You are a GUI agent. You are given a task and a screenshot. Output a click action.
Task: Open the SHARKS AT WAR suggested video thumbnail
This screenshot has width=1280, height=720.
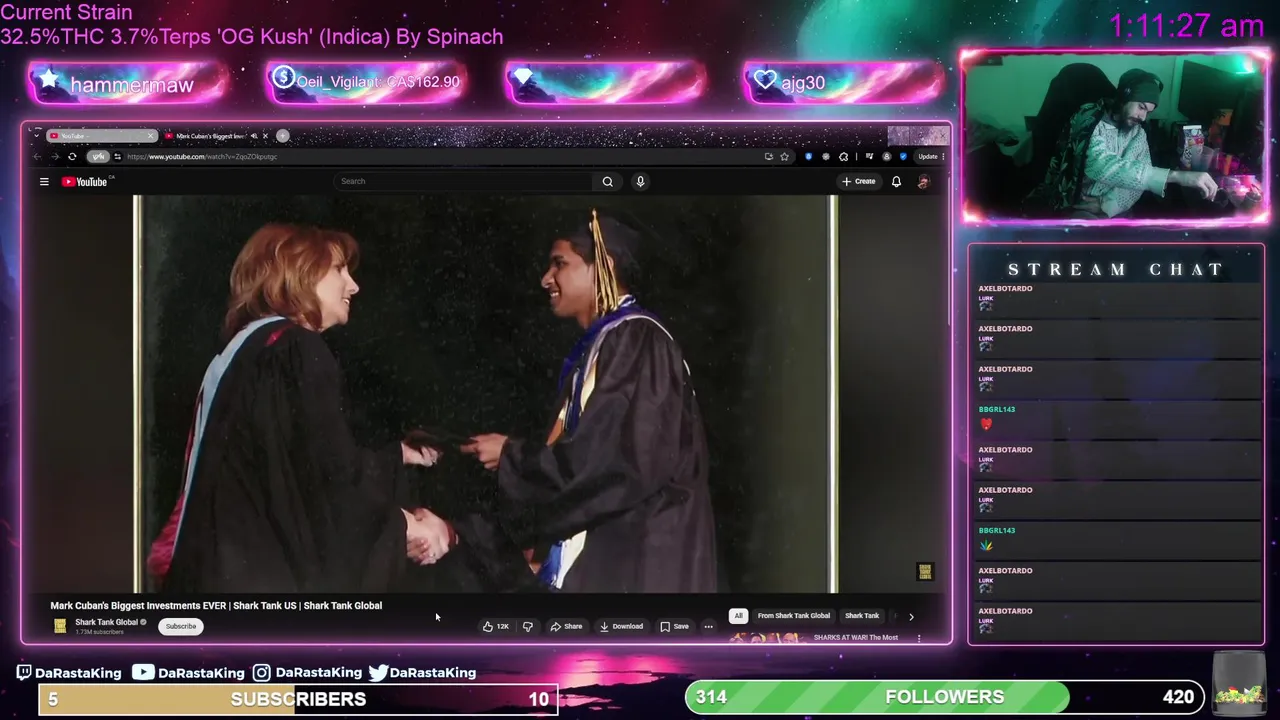[770, 638]
